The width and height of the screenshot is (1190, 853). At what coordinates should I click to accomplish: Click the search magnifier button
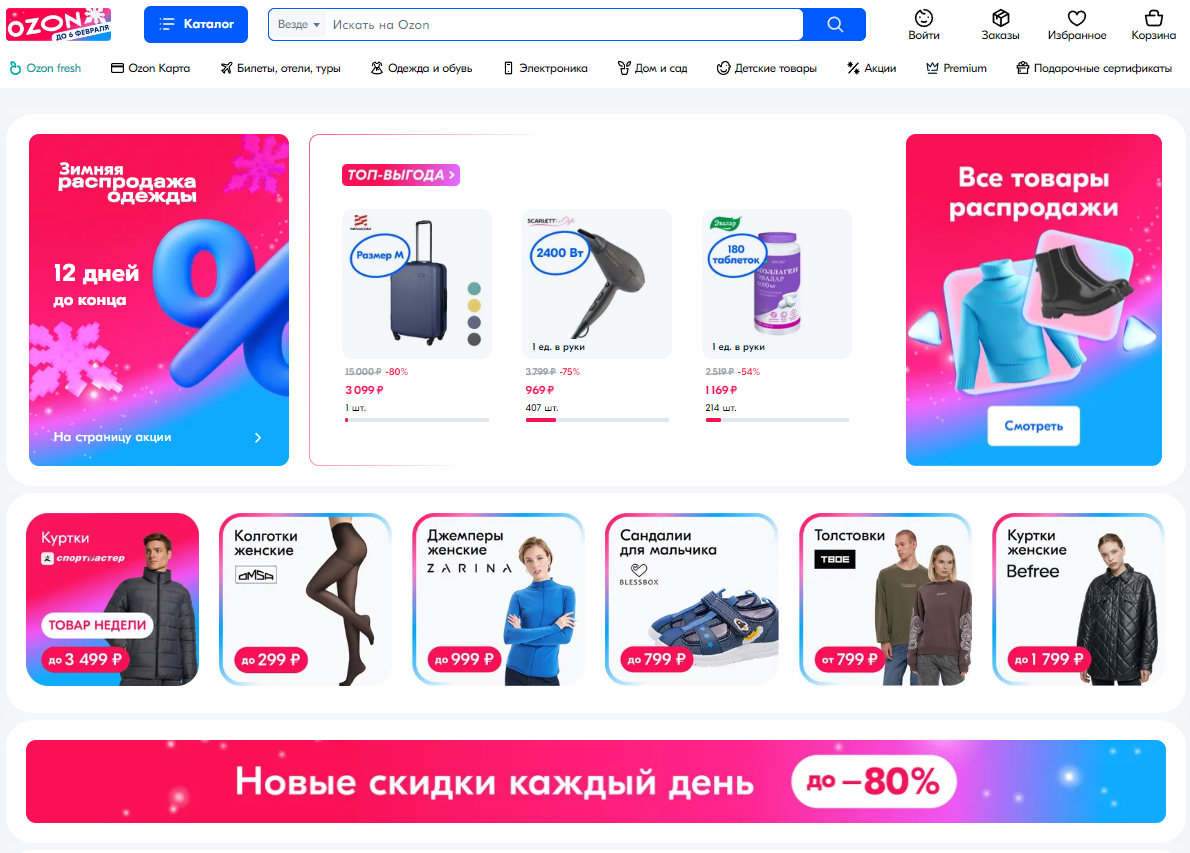834,24
